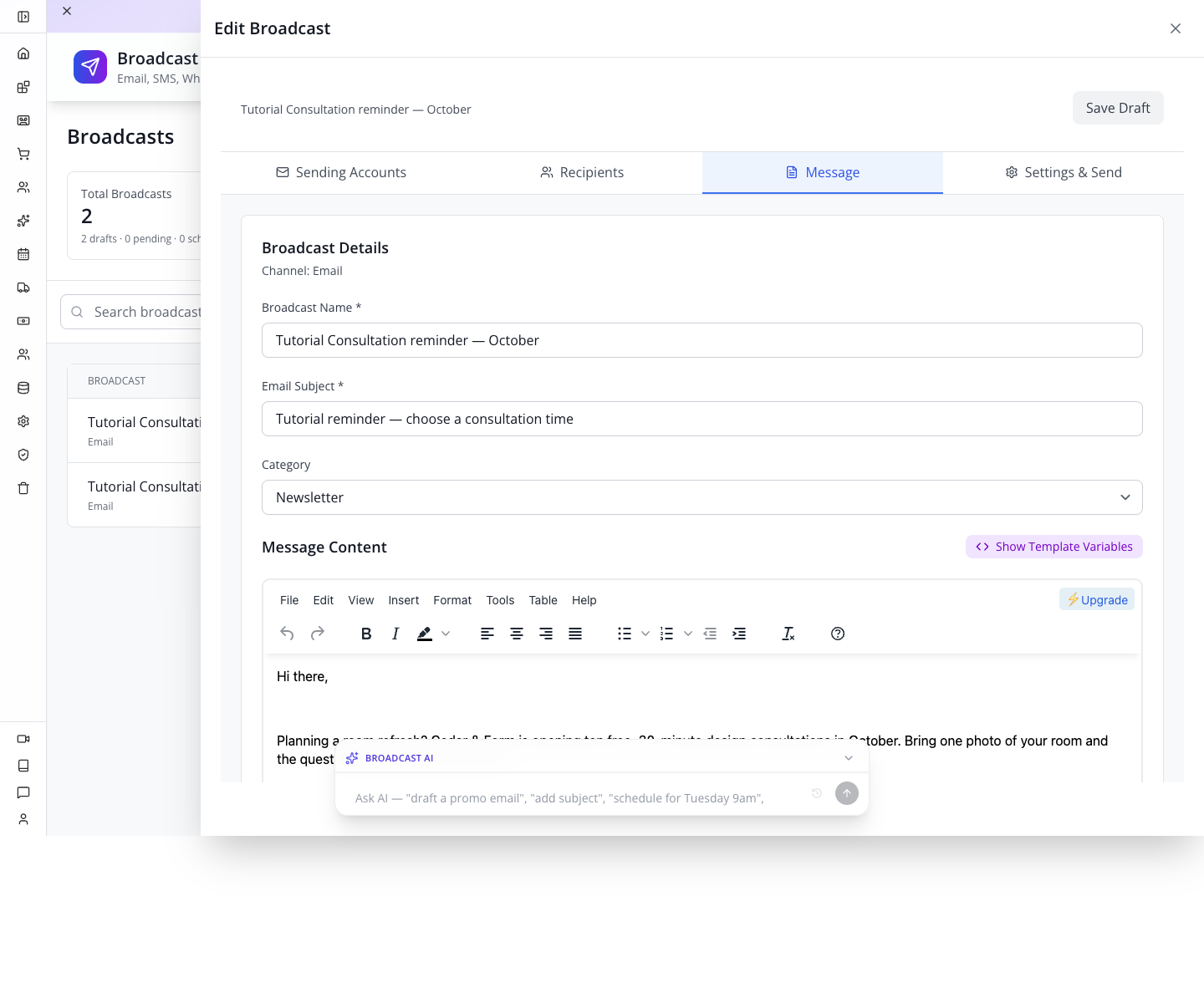Image resolution: width=1204 pixels, height=1003 pixels.
Task: Open the Category Newsletter dropdown
Action: [x=702, y=497]
